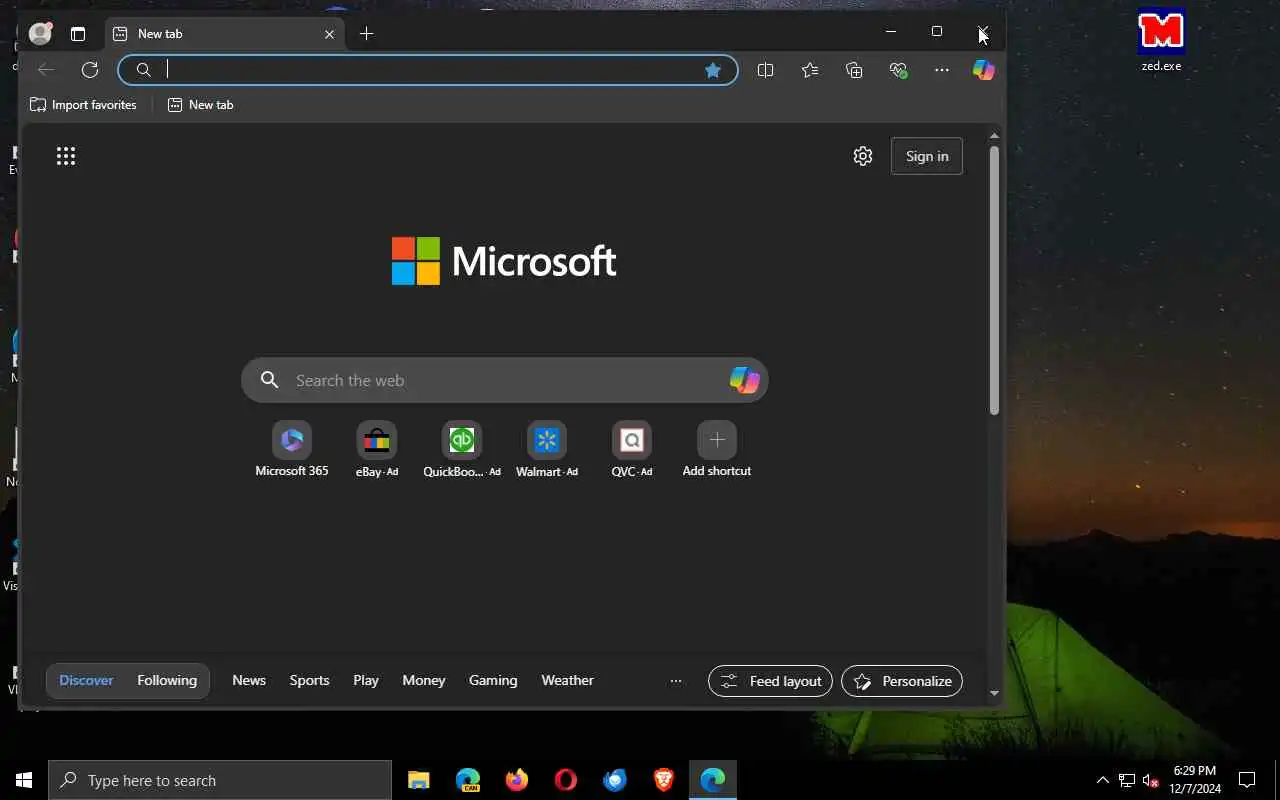Open the Microsoft apps grid launcher
This screenshot has height=800, width=1280.
click(66, 156)
